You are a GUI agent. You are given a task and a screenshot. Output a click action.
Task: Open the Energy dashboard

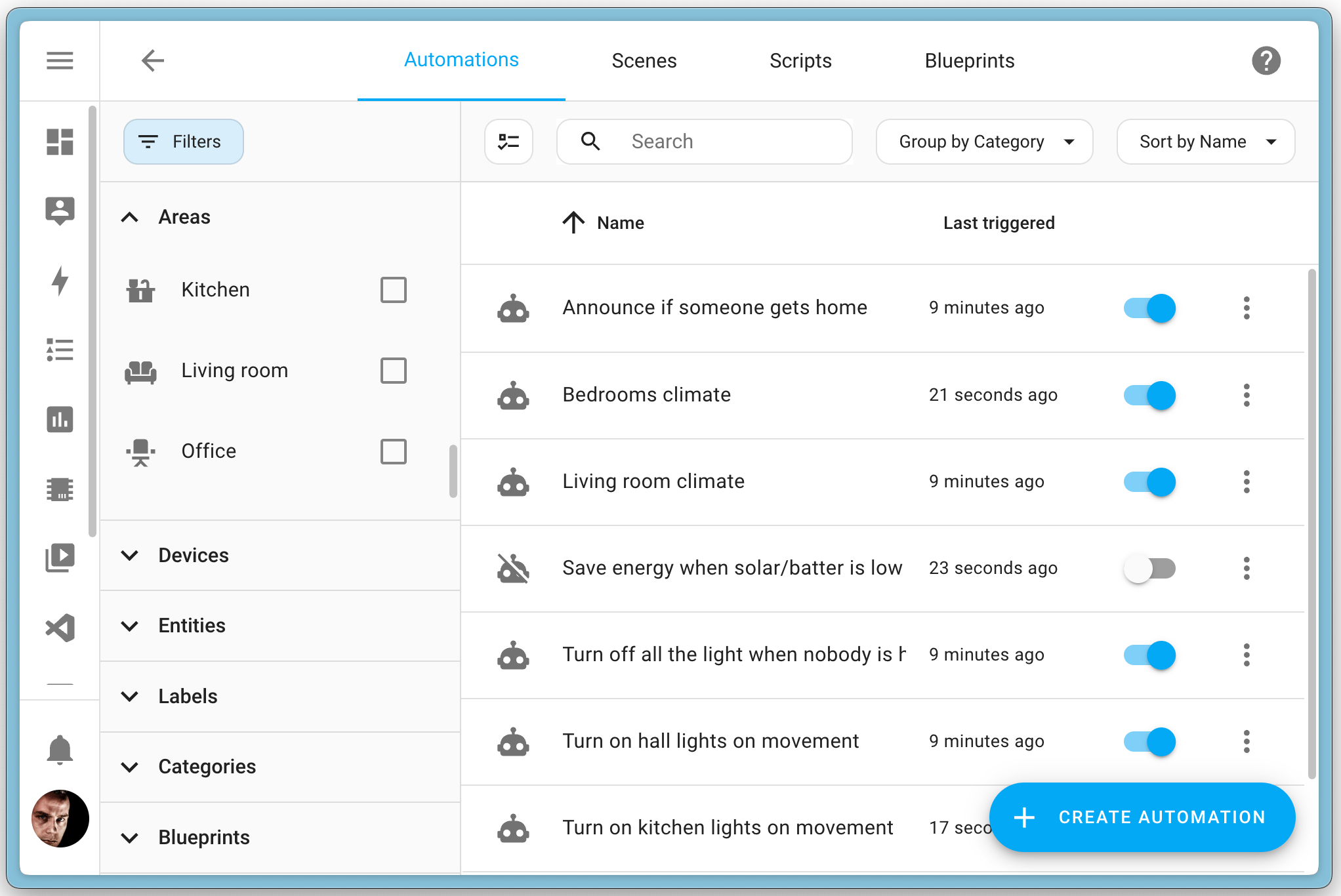pos(60,282)
